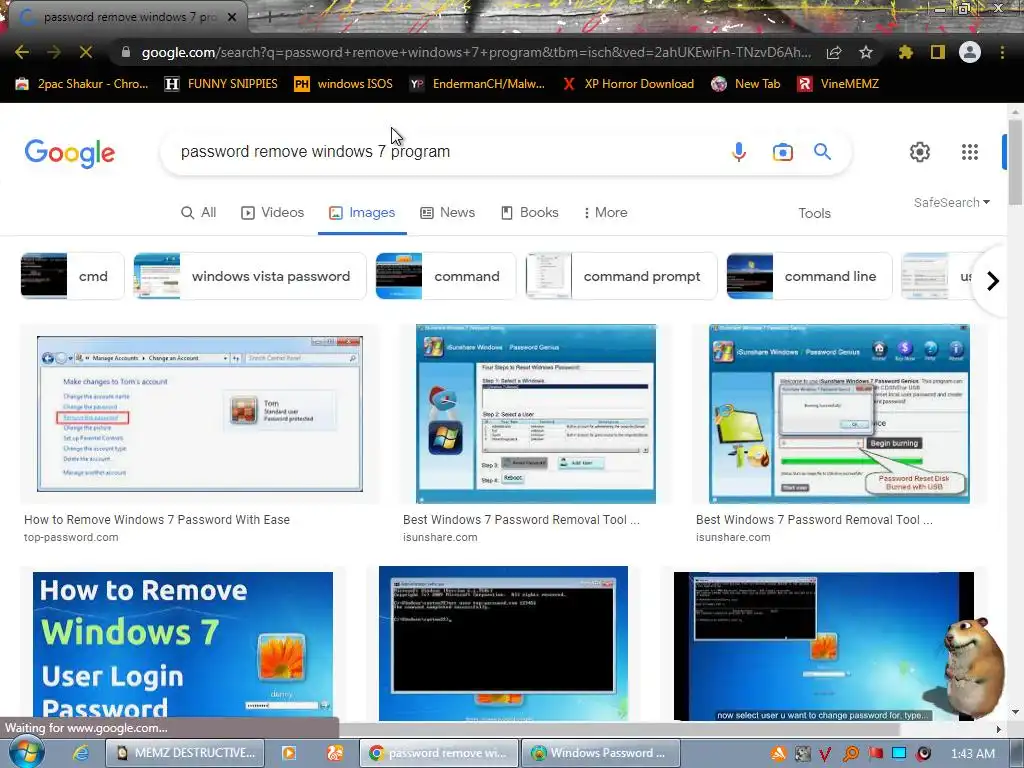Open the Google apps grid
Image resolution: width=1024 pixels, height=768 pixels.
pyautogui.click(x=970, y=152)
